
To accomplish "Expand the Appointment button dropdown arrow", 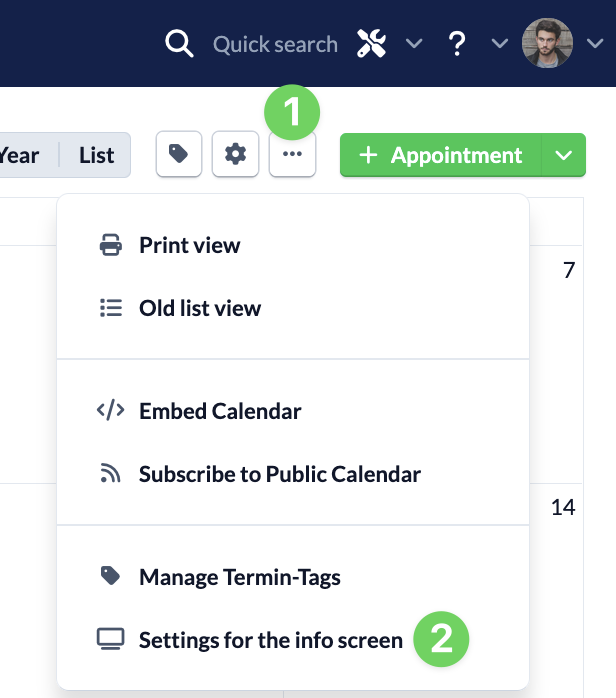I will (564, 155).
